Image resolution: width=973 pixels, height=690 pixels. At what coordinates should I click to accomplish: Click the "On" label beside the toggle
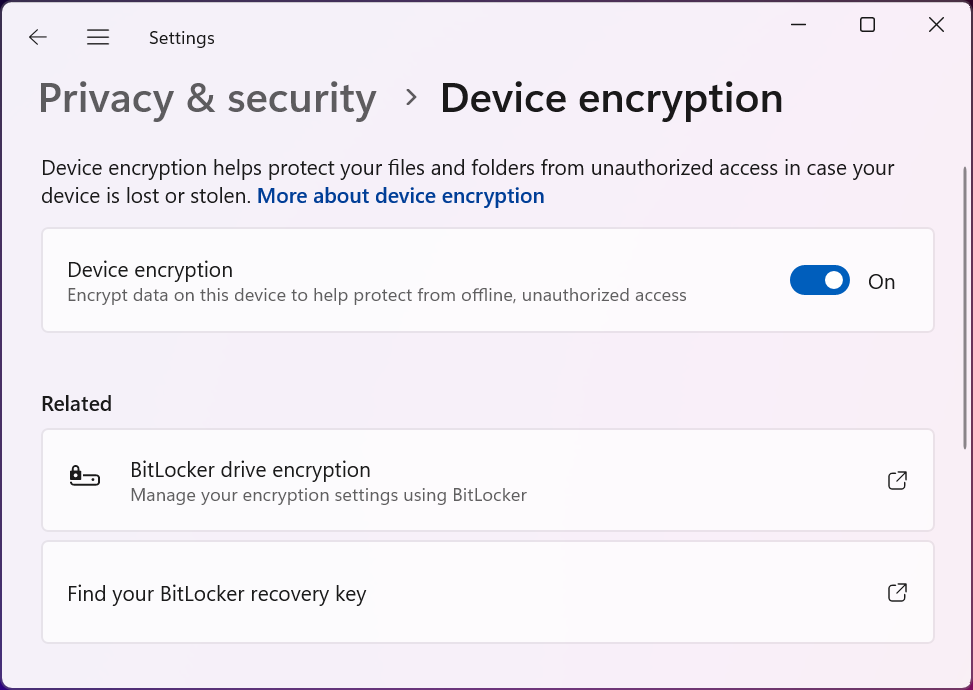click(x=881, y=282)
